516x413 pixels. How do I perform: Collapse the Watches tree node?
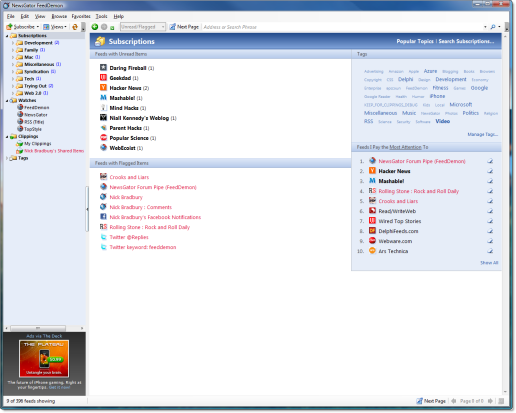click(7, 100)
